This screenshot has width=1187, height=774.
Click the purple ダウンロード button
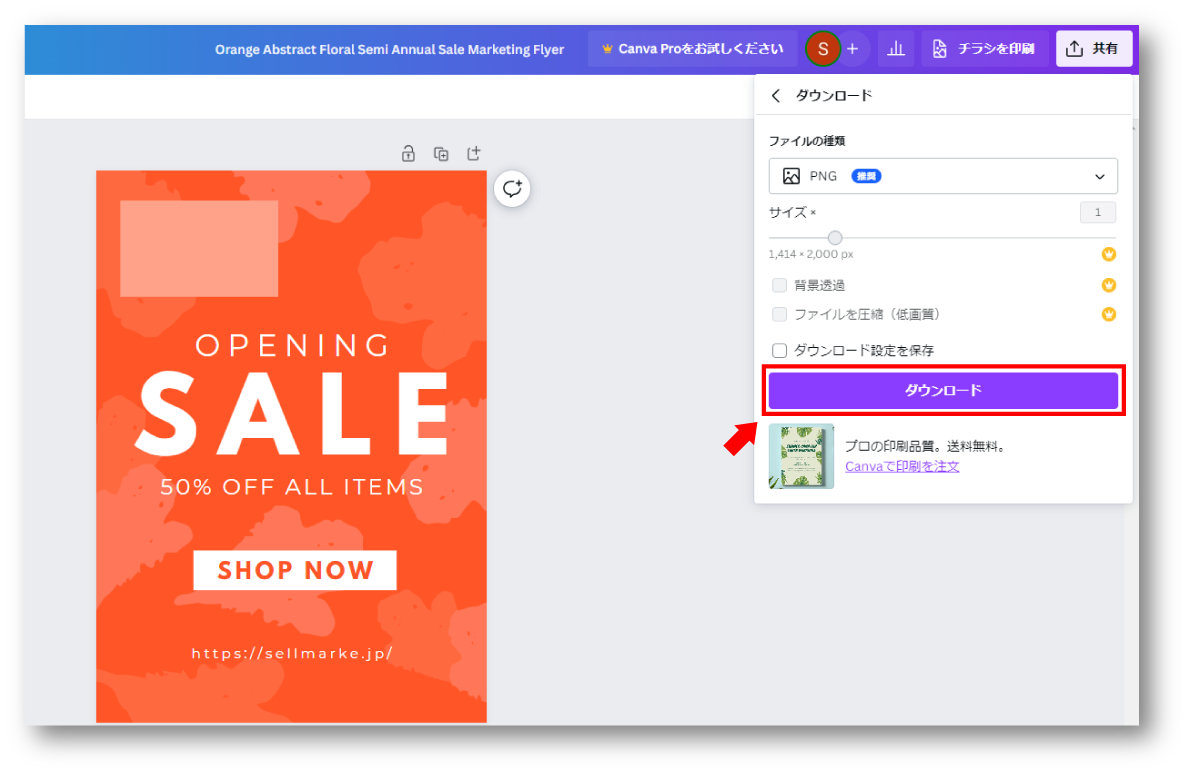click(943, 390)
